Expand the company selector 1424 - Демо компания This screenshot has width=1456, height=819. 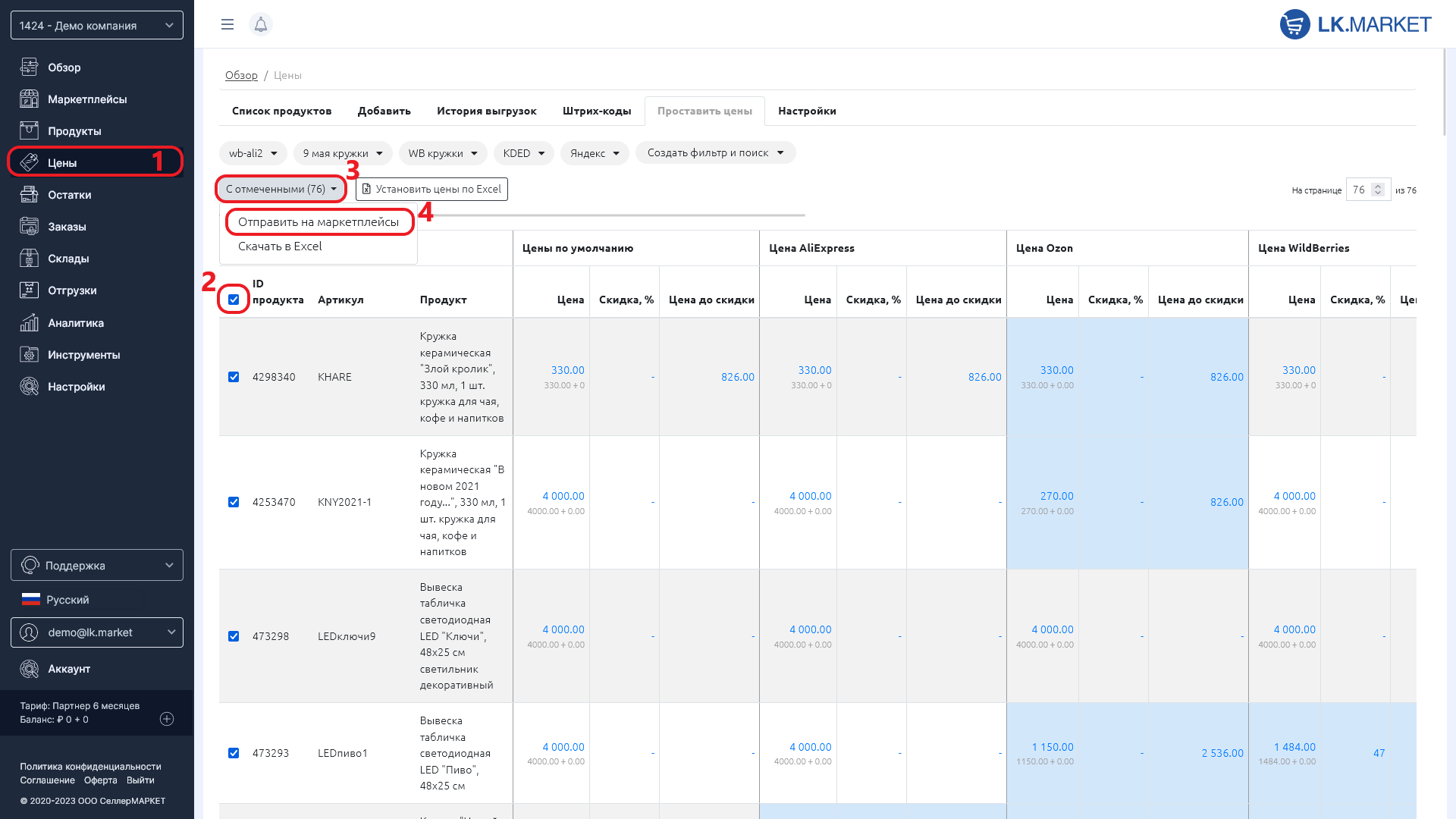tap(97, 25)
